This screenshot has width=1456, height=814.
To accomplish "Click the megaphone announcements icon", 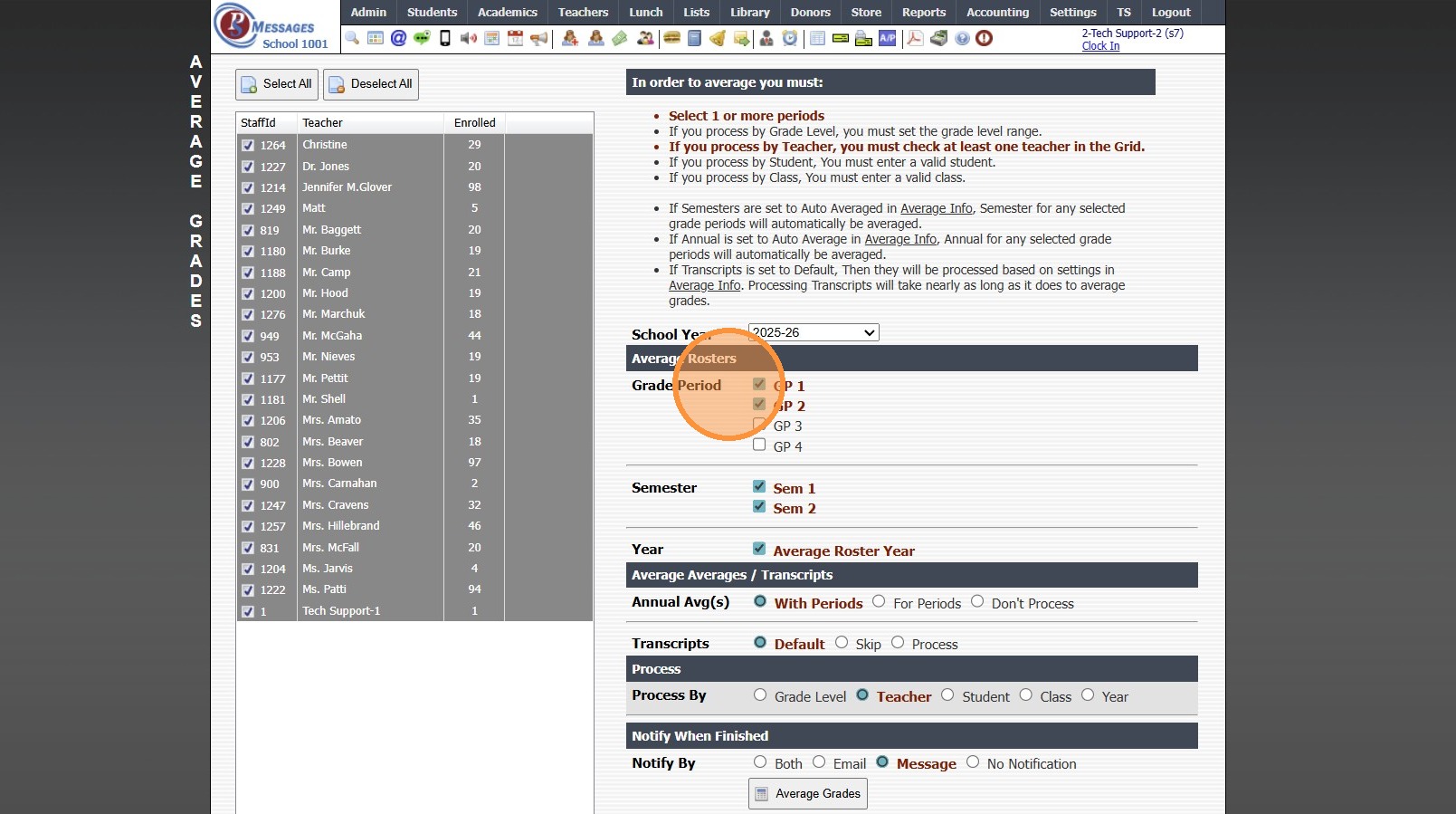I will (x=539, y=38).
